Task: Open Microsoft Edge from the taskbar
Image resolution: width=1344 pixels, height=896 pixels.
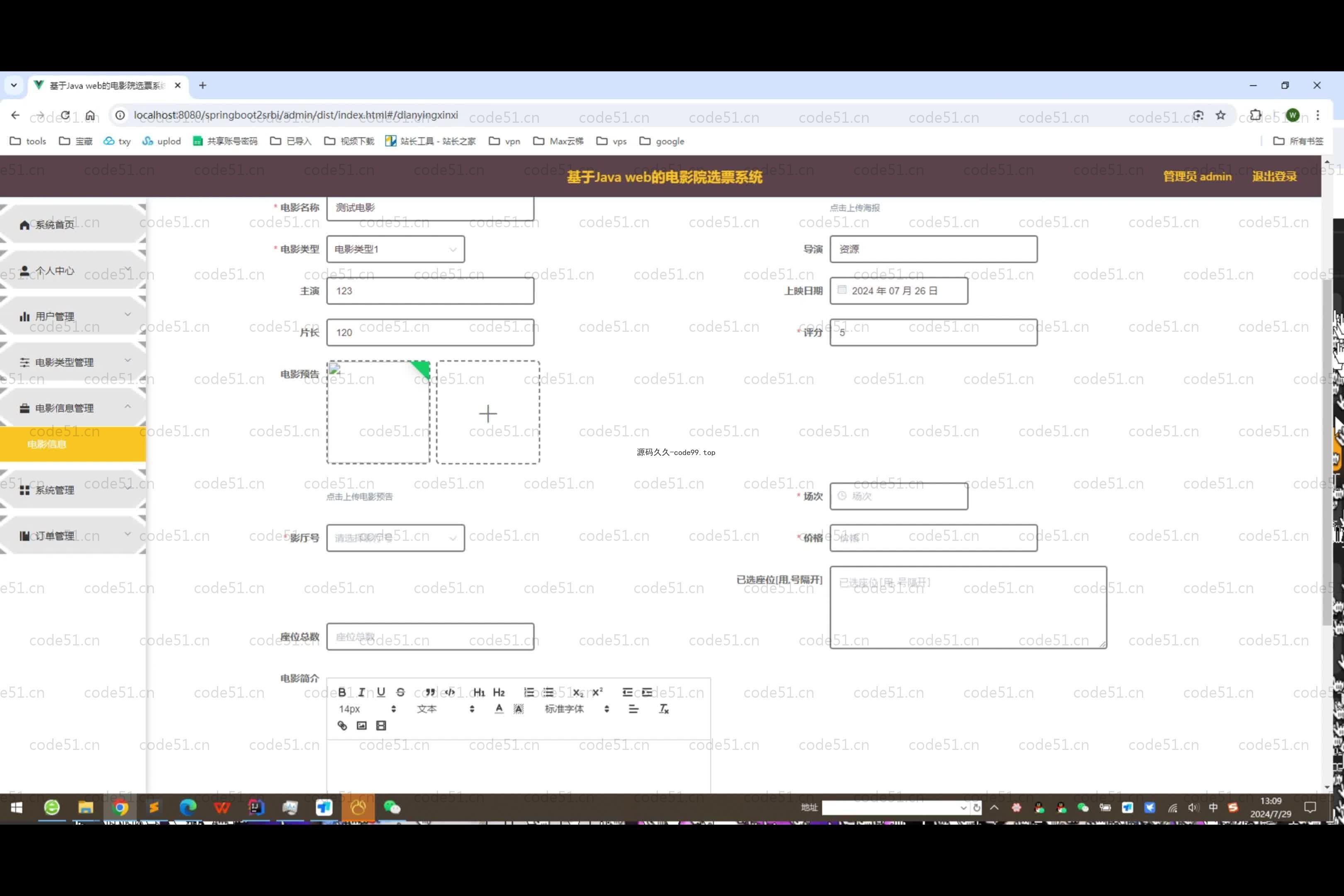Action: click(187, 807)
